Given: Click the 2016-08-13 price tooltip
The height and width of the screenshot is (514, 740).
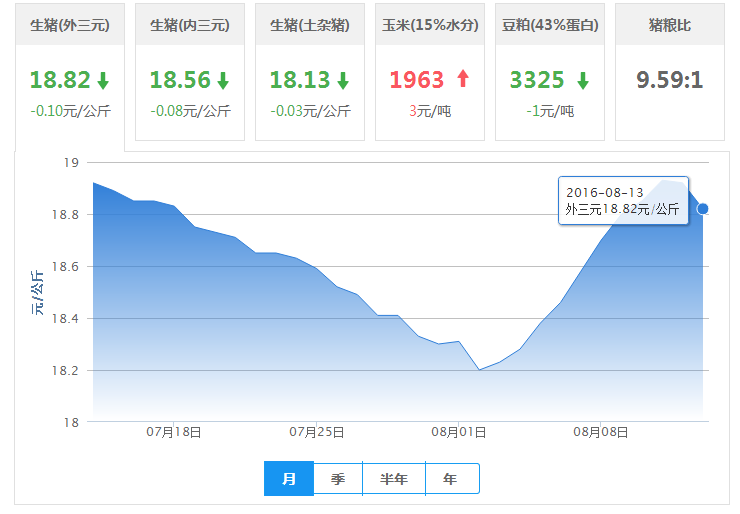Looking at the screenshot, I should pos(622,200).
